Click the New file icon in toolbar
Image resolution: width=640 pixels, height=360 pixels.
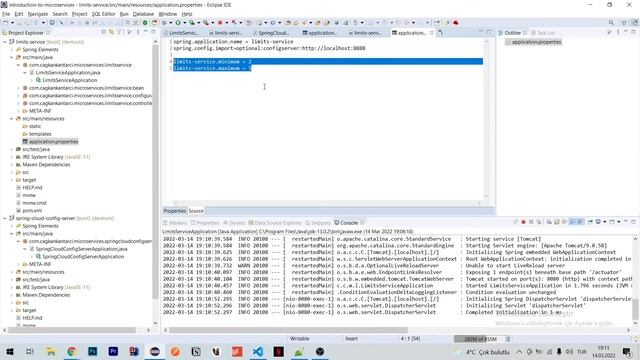tap(6, 23)
